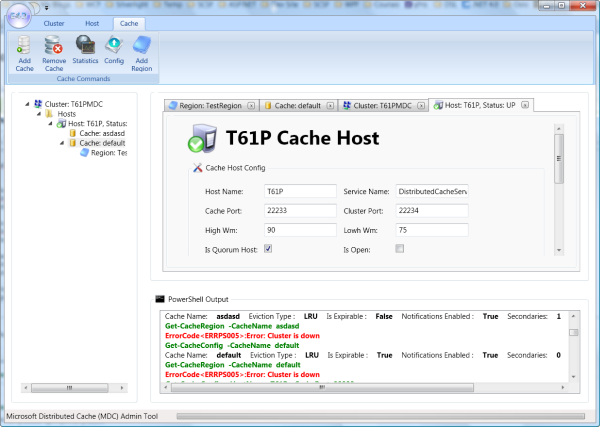Image resolution: width=600 pixels, height=427 pixels.
Task: Click host config panel scroll up arrow
Action: pyautogui.click(x=559, y=129)
